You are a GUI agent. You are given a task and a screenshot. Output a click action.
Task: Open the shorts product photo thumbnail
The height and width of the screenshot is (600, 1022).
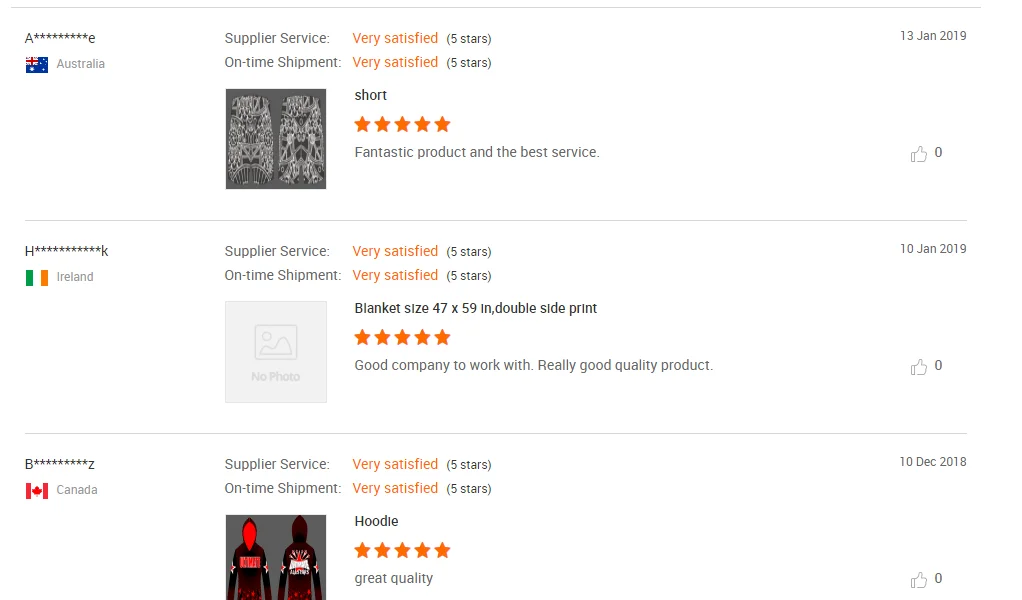[276, 139]
